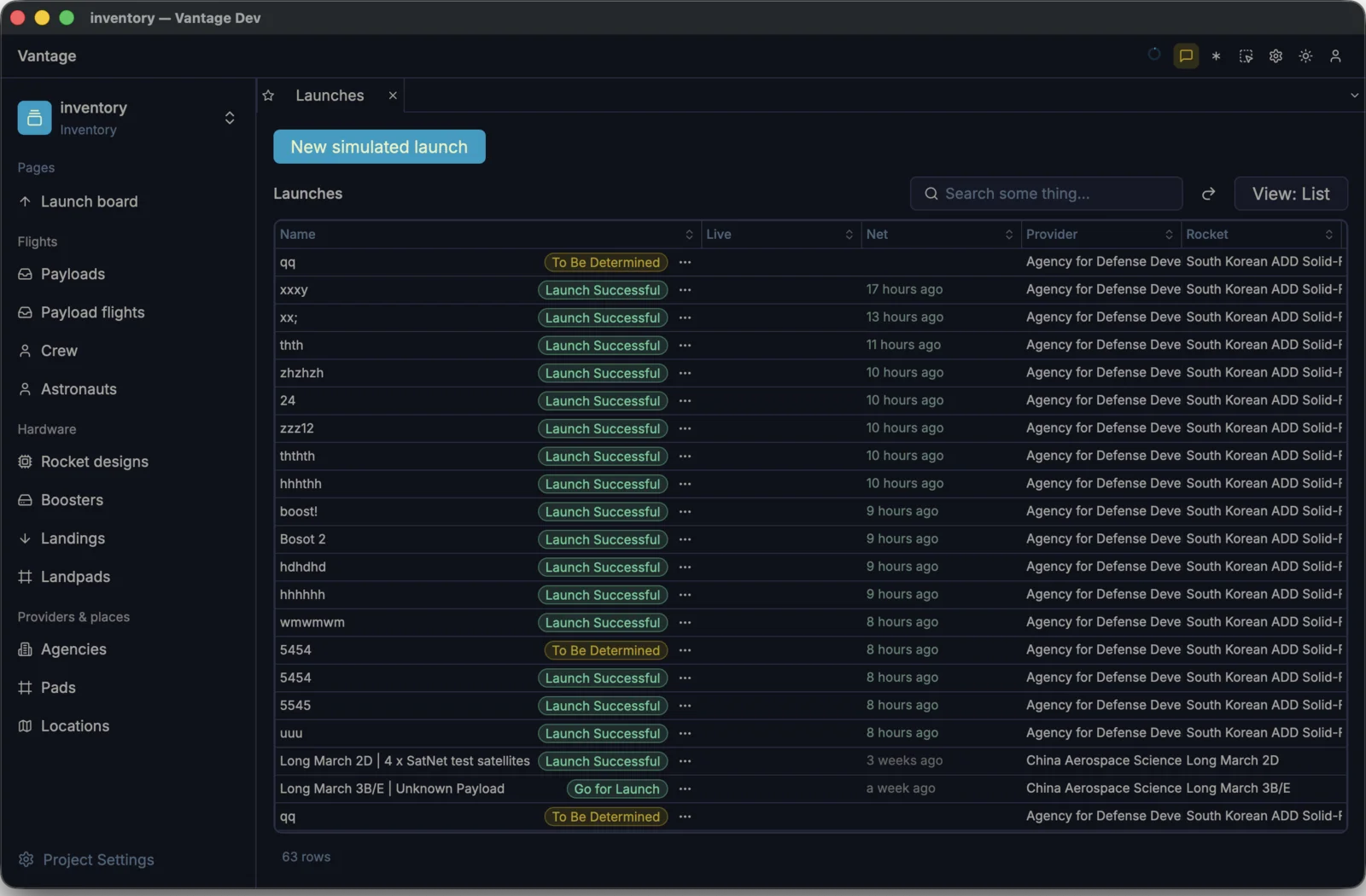This screenshot has height=896, width=1366.
Task: Expand the inventory project switcher chevrons
Action: 230,118
